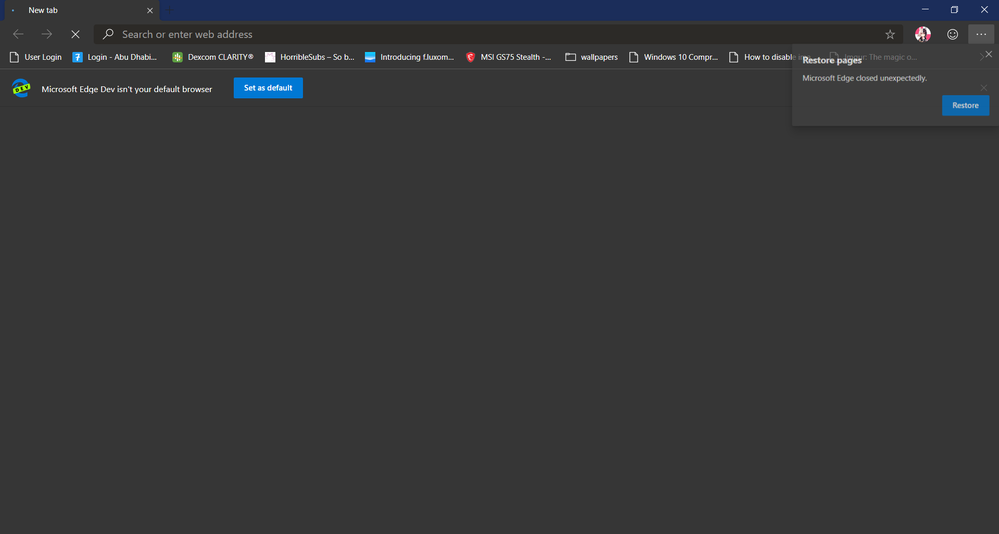Restore down the browser window

point(954,10)
